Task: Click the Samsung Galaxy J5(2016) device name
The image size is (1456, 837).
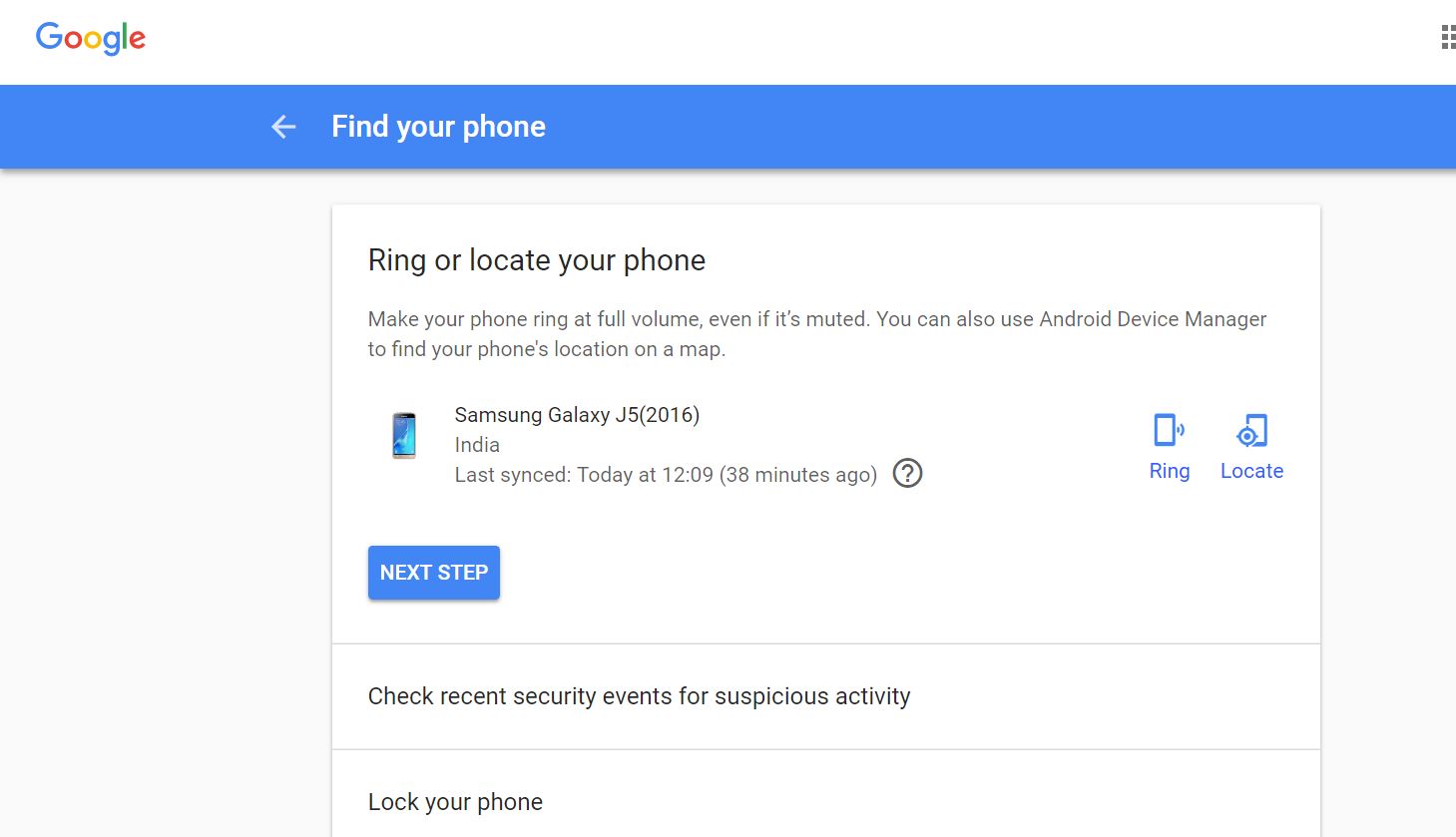Action: 577,414
